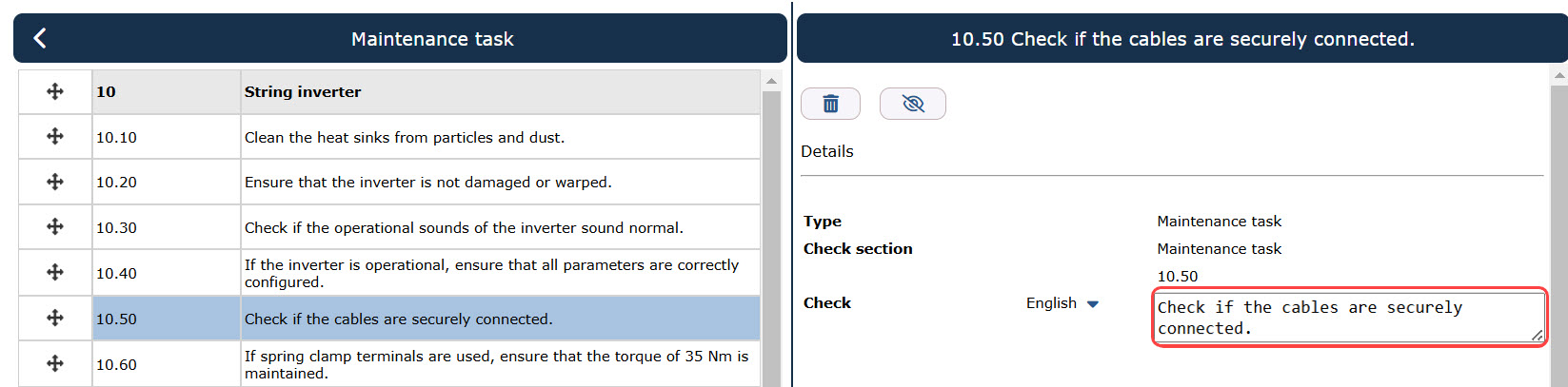Select the operational sounds task 10.30
The image size is (1568, 387).
tap(389, 227)
